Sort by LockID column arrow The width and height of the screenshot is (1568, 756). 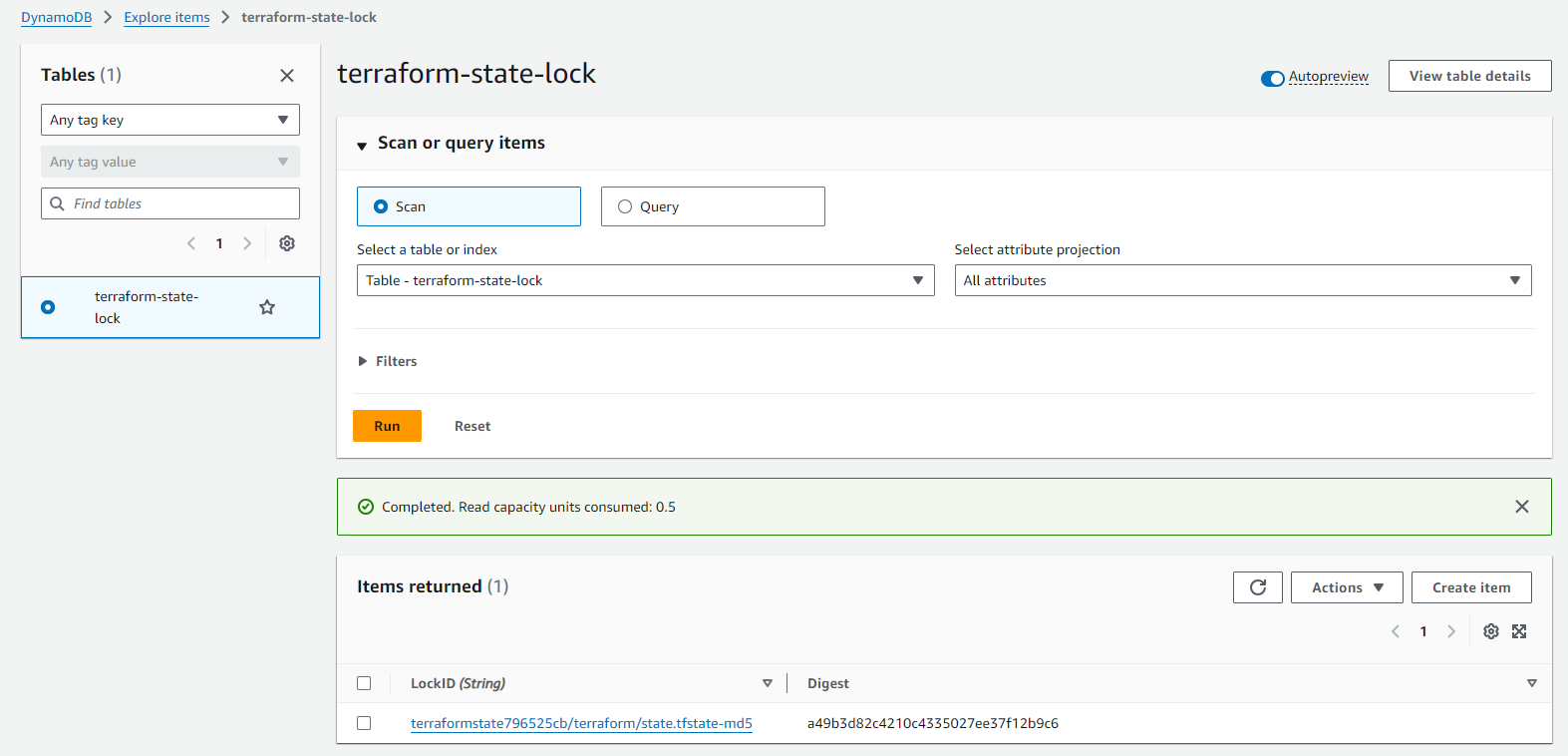pyautogui.click(x=768, y=683)
